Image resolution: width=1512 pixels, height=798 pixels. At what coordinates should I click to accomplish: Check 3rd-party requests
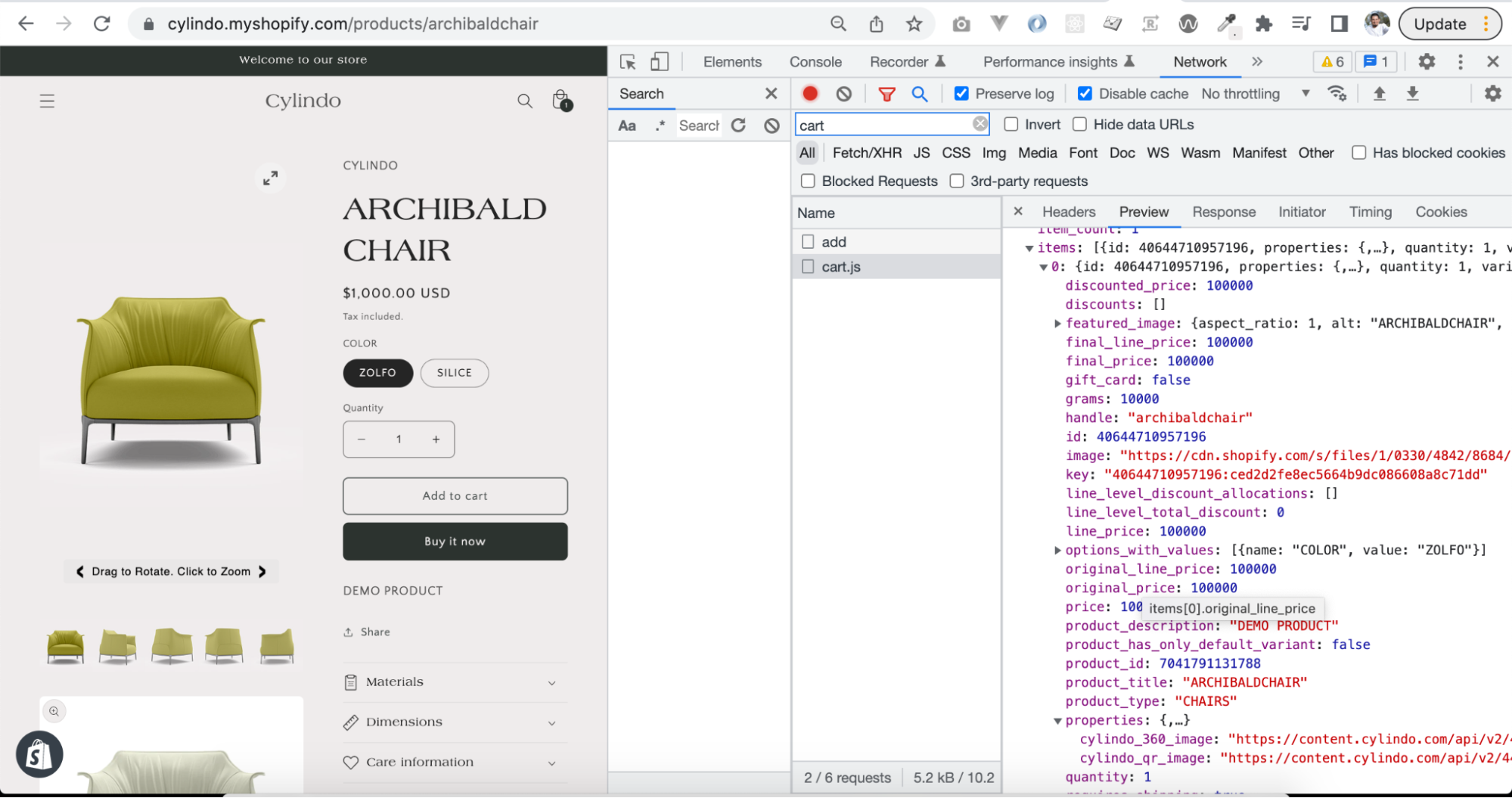coord(957,182)
